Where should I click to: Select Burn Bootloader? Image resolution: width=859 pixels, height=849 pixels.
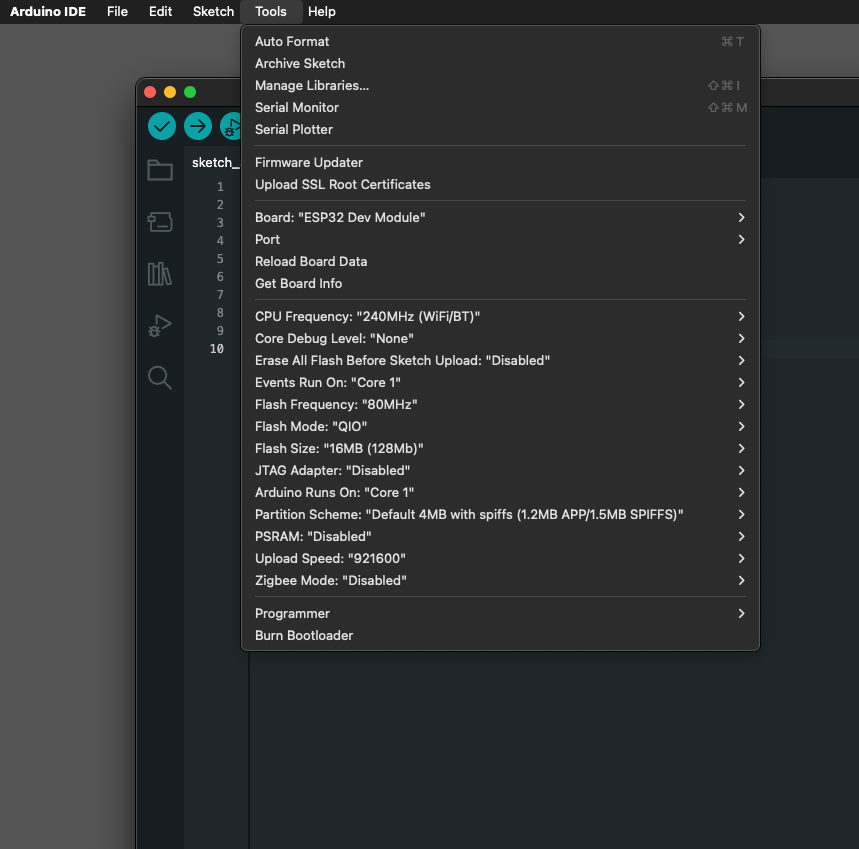500,635
